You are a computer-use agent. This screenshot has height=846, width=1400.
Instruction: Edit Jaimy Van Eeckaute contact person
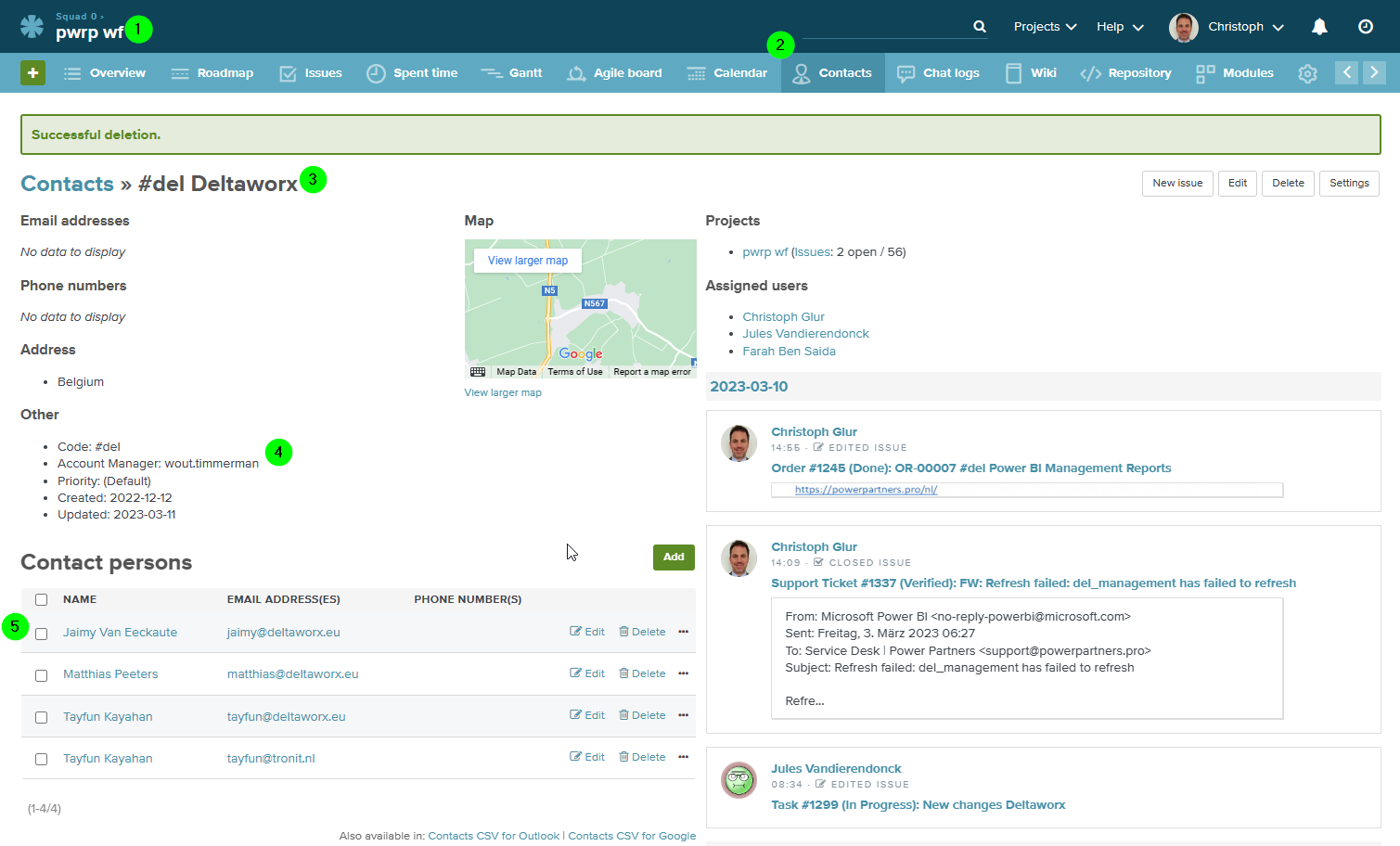click(x=587, y=632)
